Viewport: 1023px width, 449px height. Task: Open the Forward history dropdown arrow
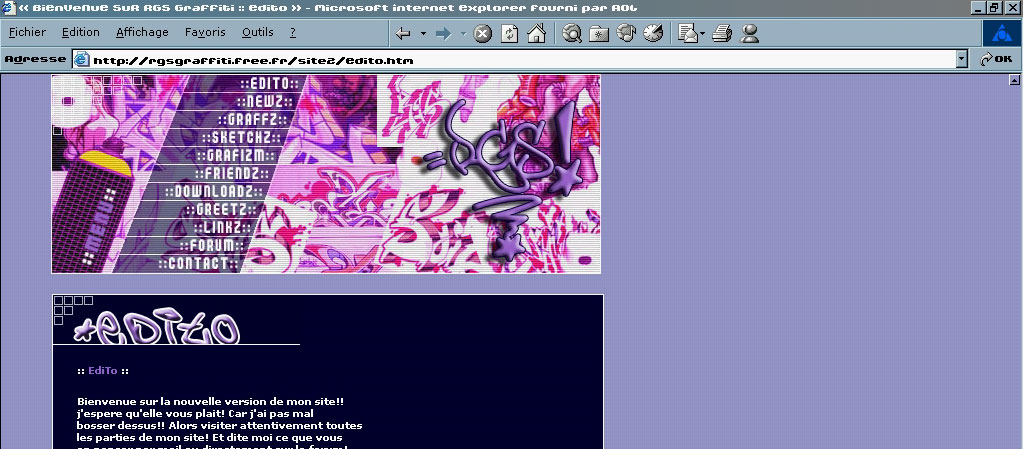[x=463, y=33]
